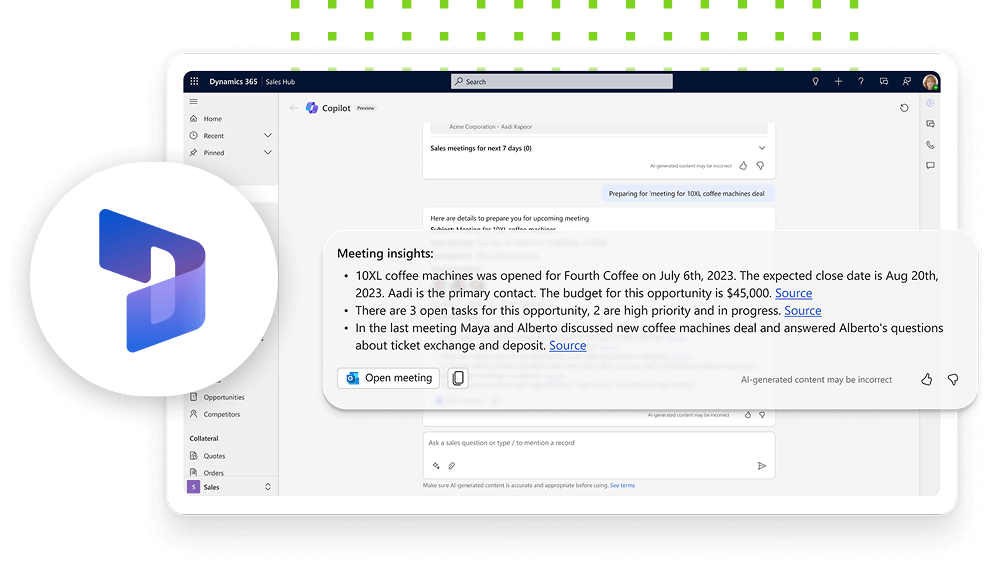Click the Search box in top bar

[x=562, y=81]
